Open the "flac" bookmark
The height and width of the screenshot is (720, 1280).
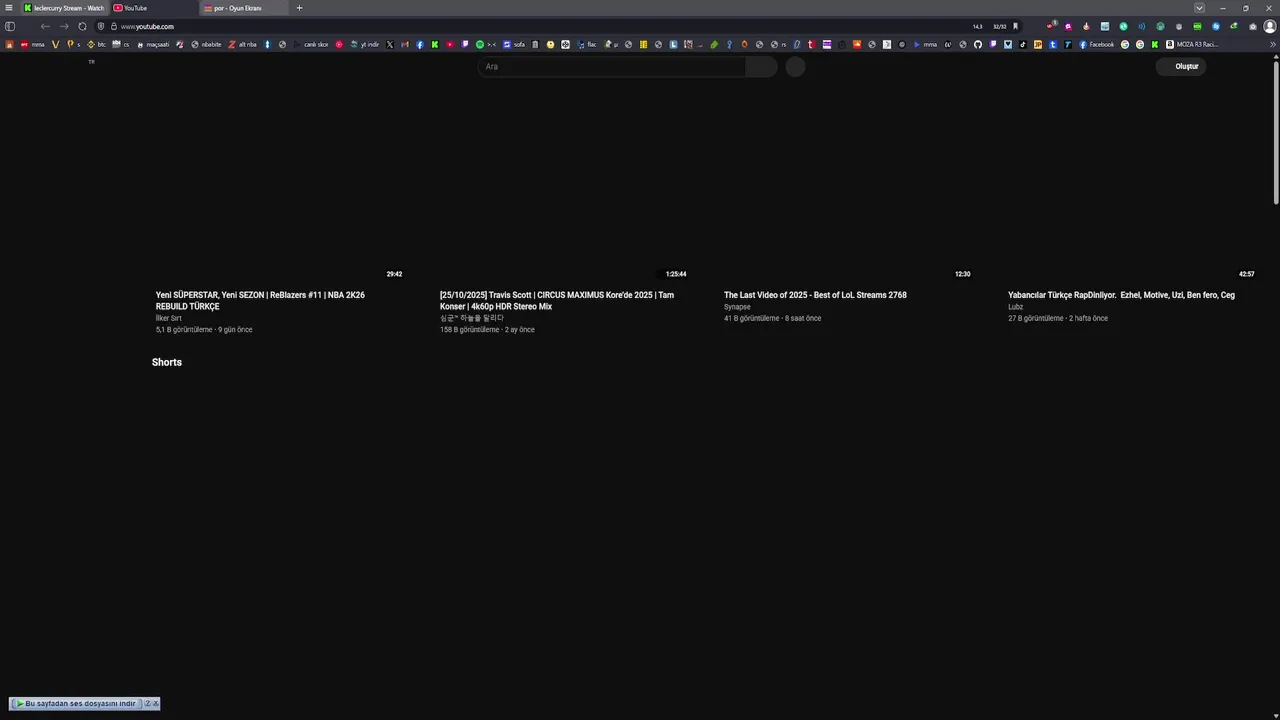(587, 44)
